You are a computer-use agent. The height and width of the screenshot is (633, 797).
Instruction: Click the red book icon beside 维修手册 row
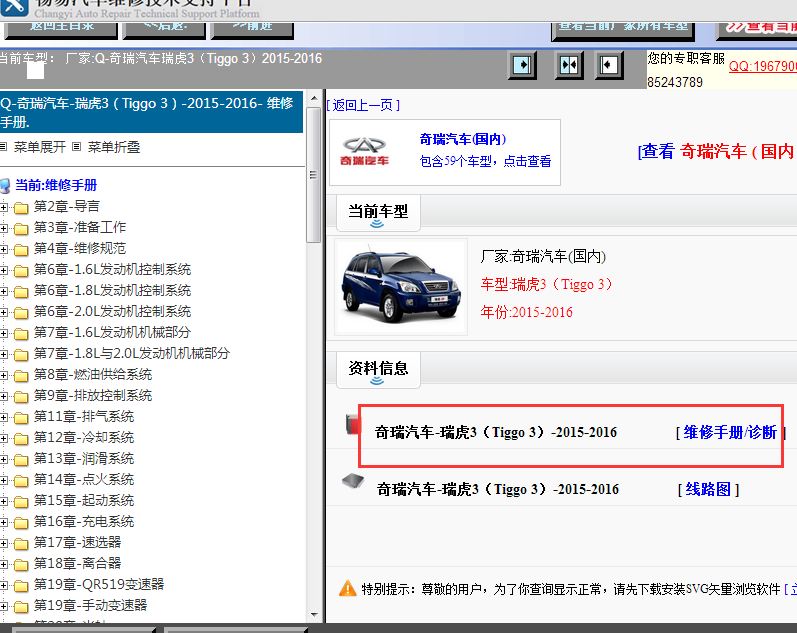352,425
